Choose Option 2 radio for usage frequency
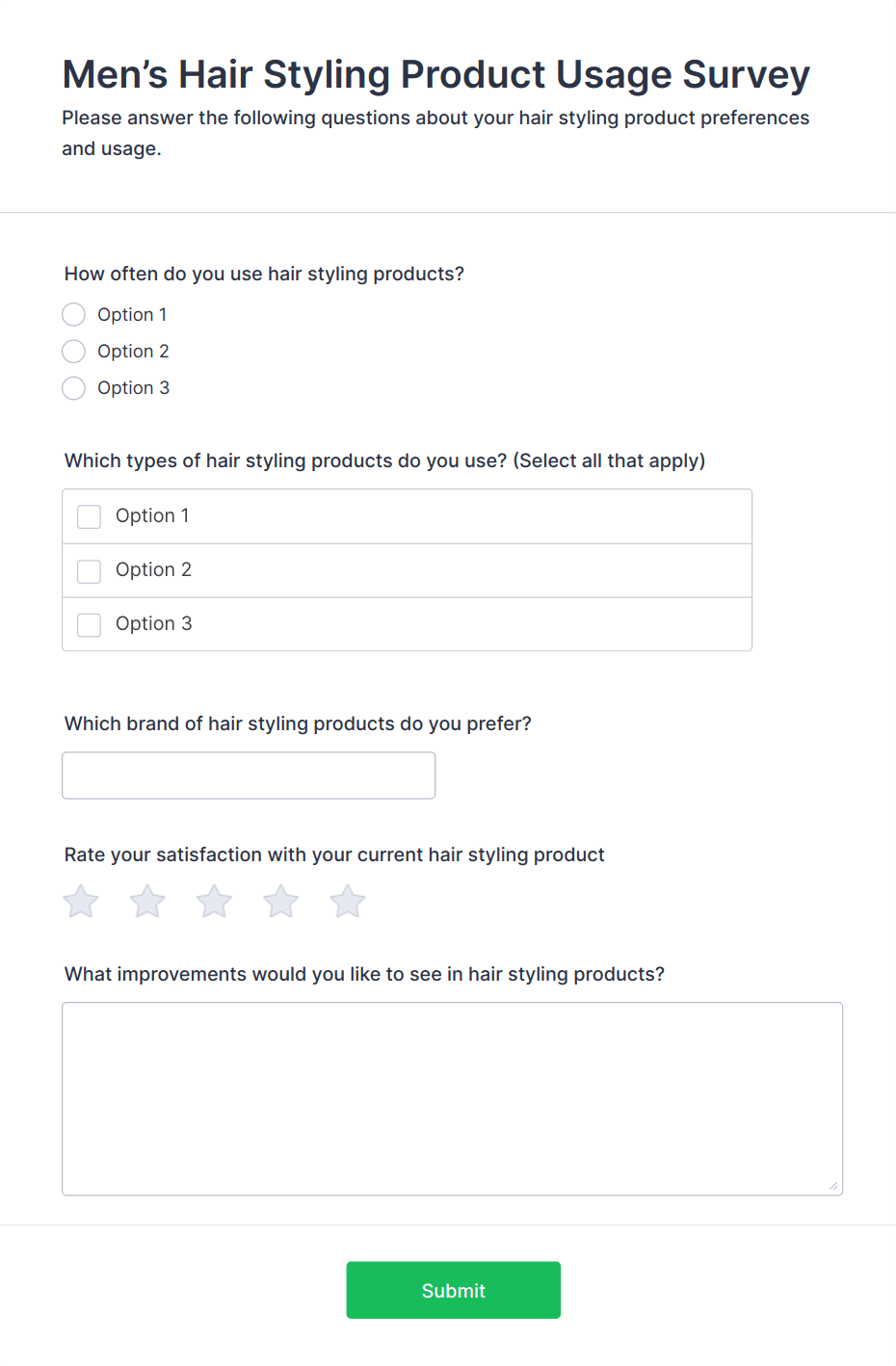This screenshot has height=1366, width=896. (x=74, y=352)
